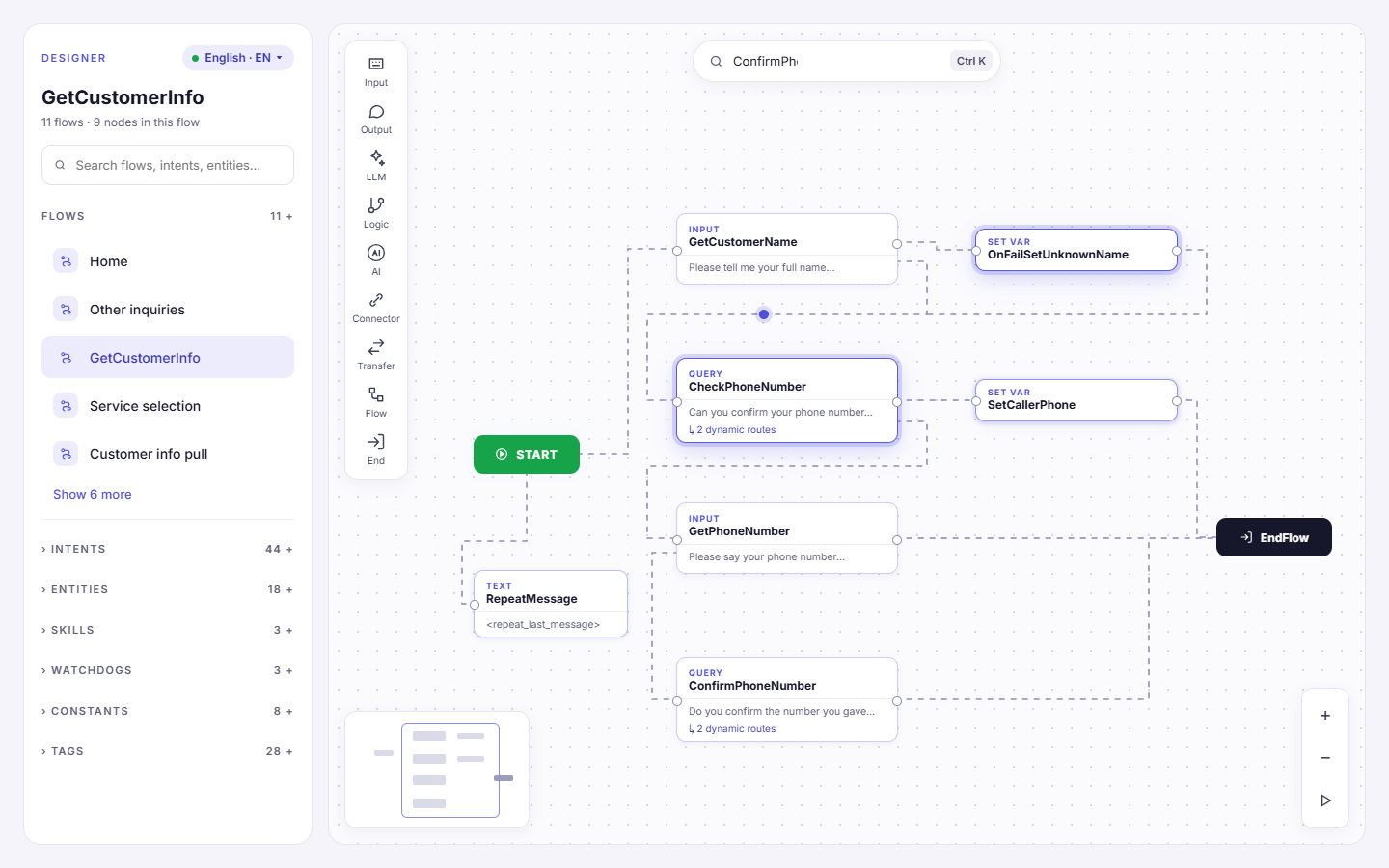Click the blue connection junction dot
Screen dimensions: 1389x868
click(x=764, y=314)
